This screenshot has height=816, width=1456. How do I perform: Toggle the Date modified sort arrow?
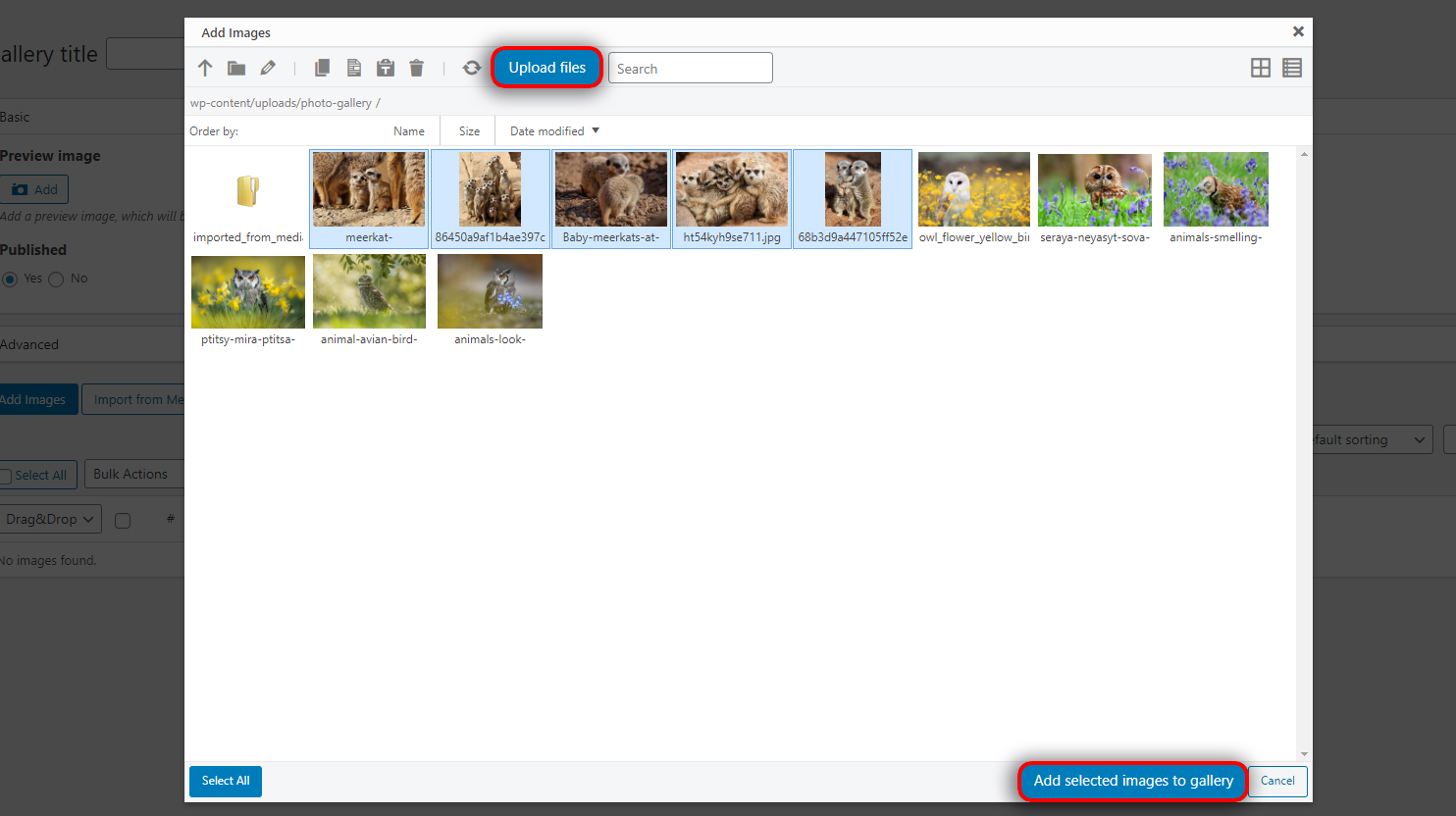click(x=596, y=130)
